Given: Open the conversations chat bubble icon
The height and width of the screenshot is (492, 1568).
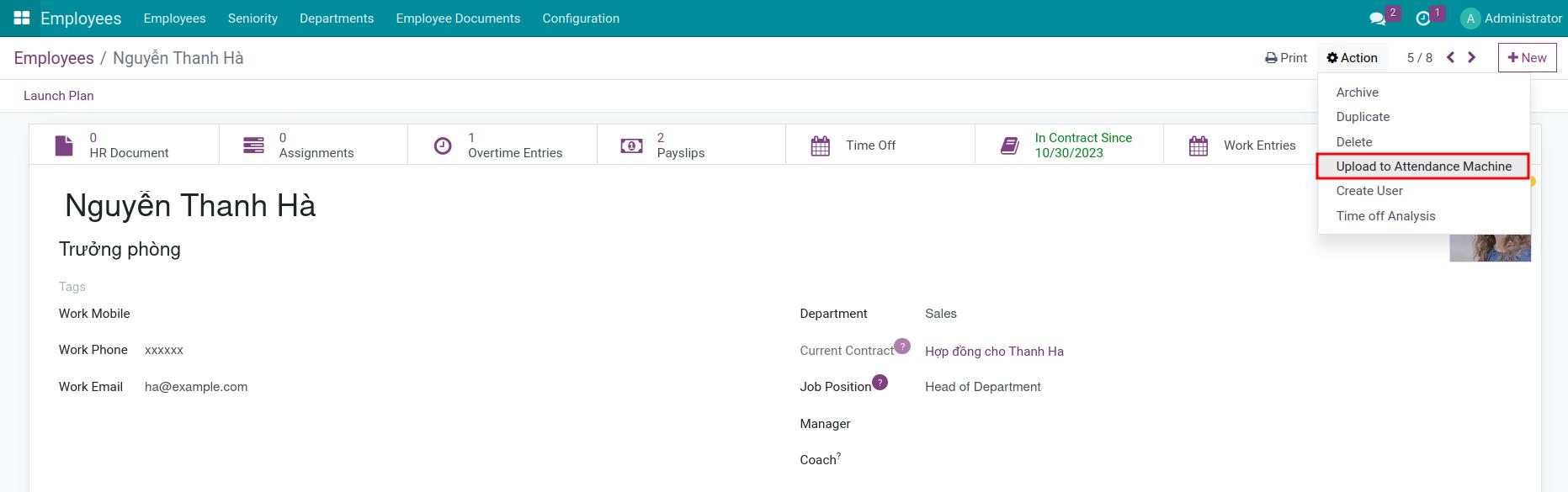Looking at the screenshot, I should (1377, 19).
